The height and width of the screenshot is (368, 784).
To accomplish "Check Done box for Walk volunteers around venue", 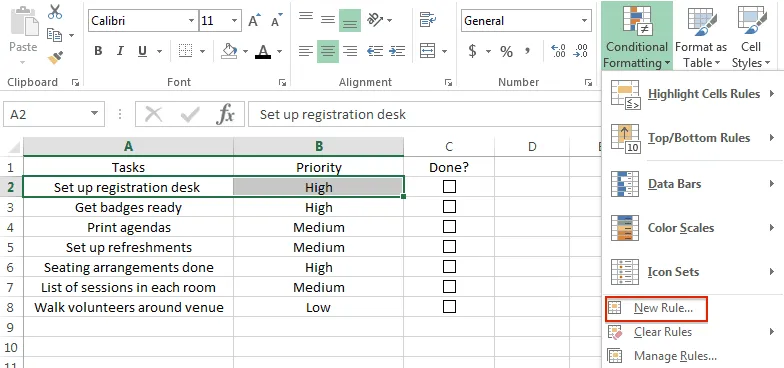I will (450, 306).
